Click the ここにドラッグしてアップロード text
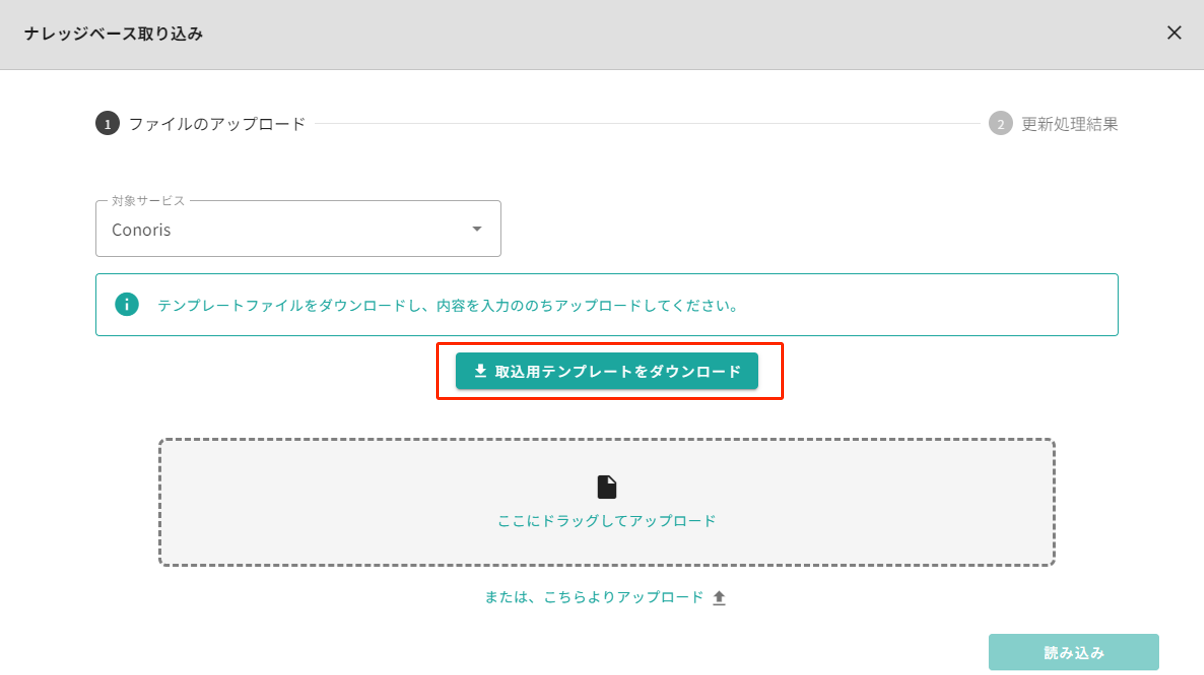This screenshot has width=1204, height=675. (607, 522)
